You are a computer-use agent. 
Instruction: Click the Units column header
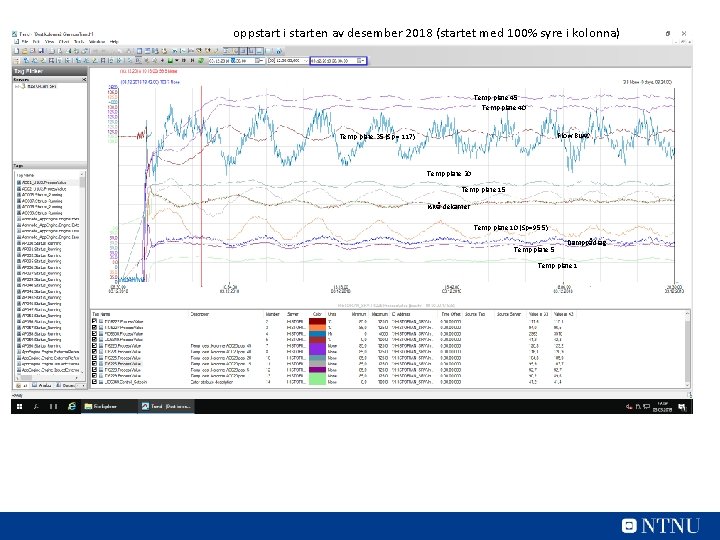tap(332, 314)
